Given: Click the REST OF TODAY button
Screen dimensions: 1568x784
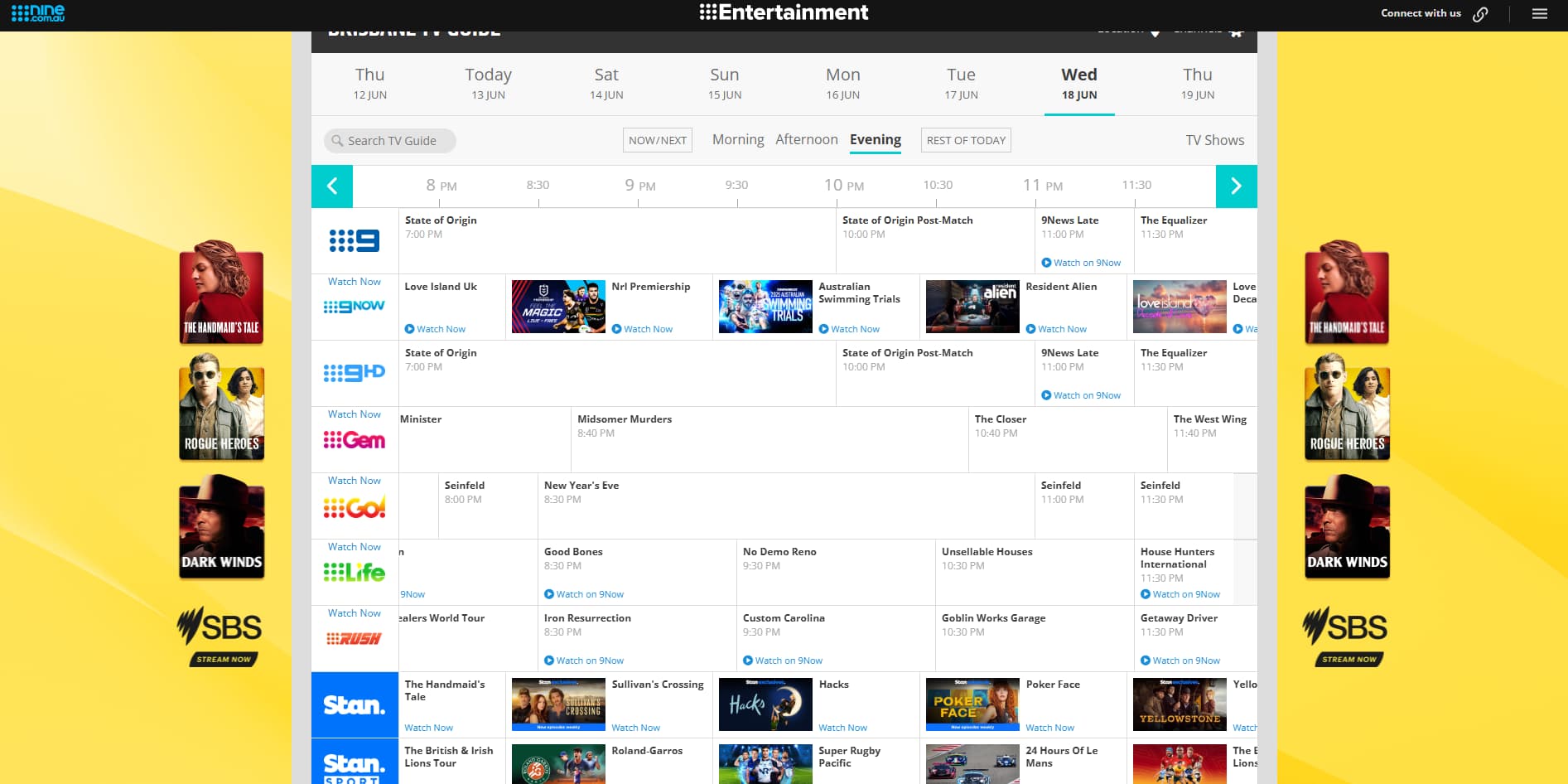Looking at the screenshot, I should pyautogui.click(x=966, y=140).
